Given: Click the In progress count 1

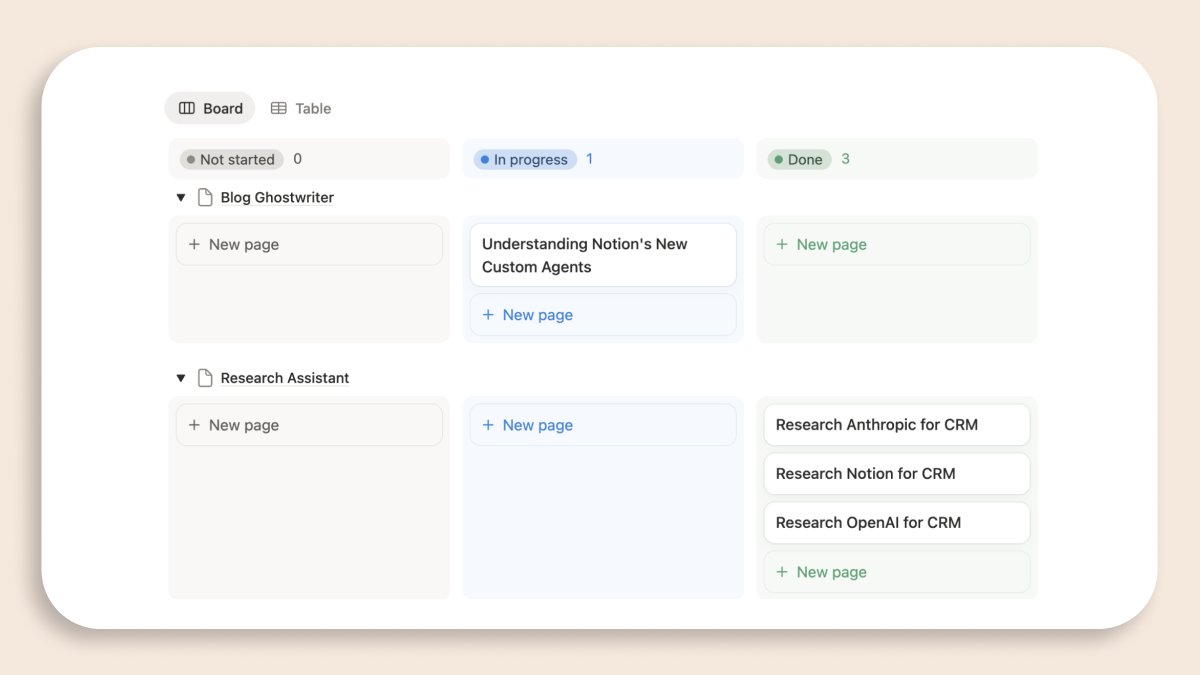Looking at the screenshot, I should 589,159.
